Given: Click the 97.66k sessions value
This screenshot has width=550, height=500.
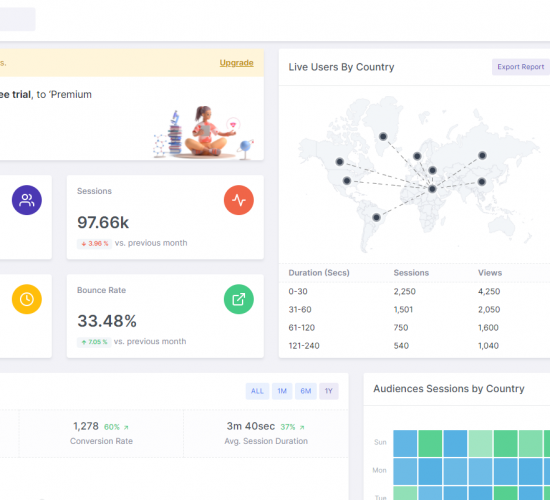Looking at the screenshot, I should [103, 222].
